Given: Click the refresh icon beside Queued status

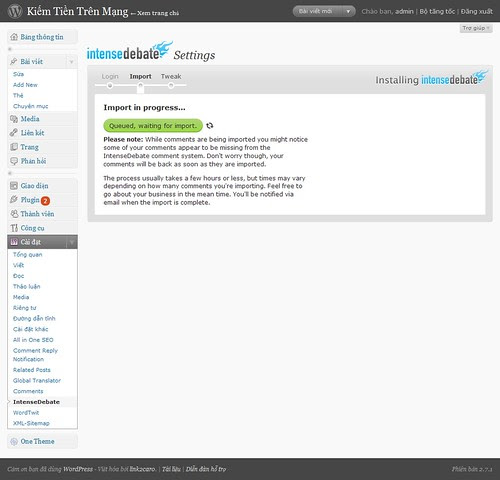Looking at the screenshot, I should click(x=210, y=126).
